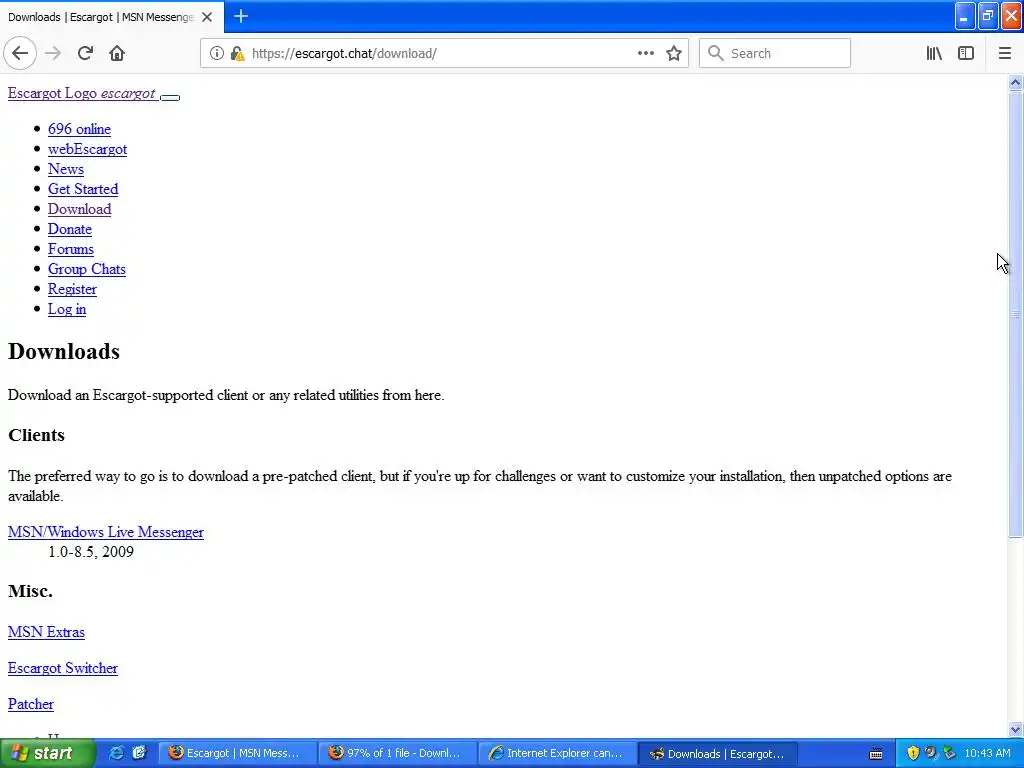Image resolution: width=1024 pixels, height=768 pixels.
Task: Open the Get Started link
Action: coord(83,189)
